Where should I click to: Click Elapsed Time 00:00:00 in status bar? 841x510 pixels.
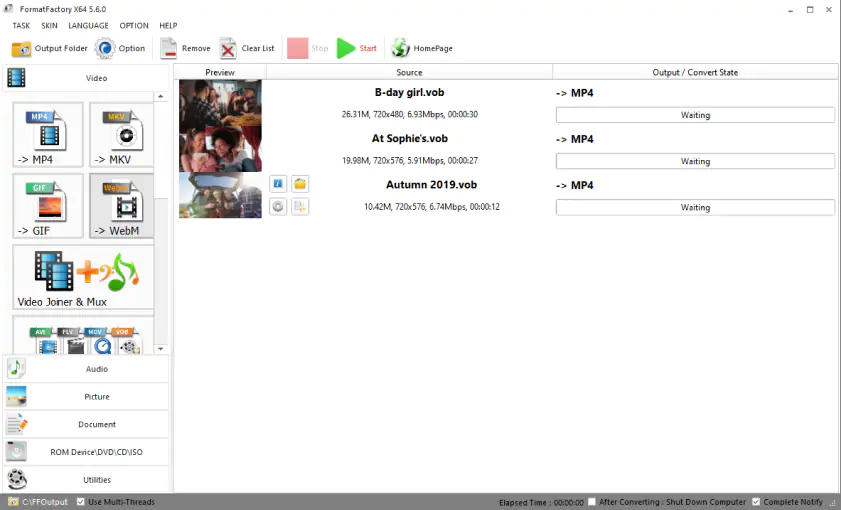tap(541, 502)
